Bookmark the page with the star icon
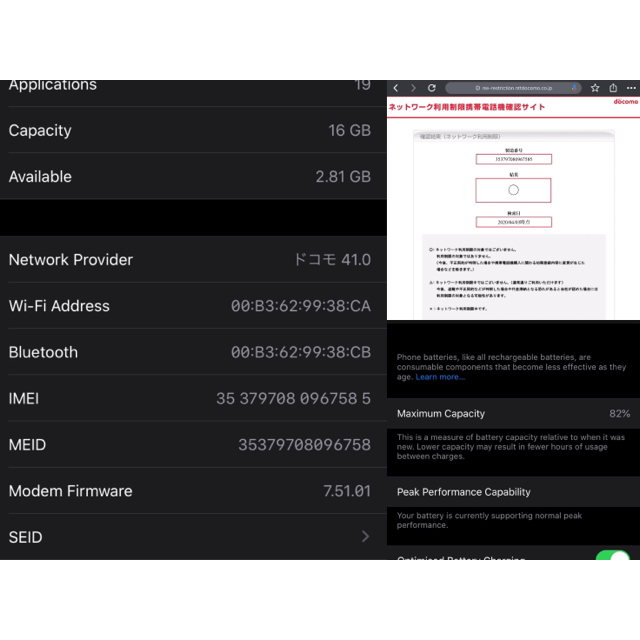This screenshot has width=640, height=640. 595,88
